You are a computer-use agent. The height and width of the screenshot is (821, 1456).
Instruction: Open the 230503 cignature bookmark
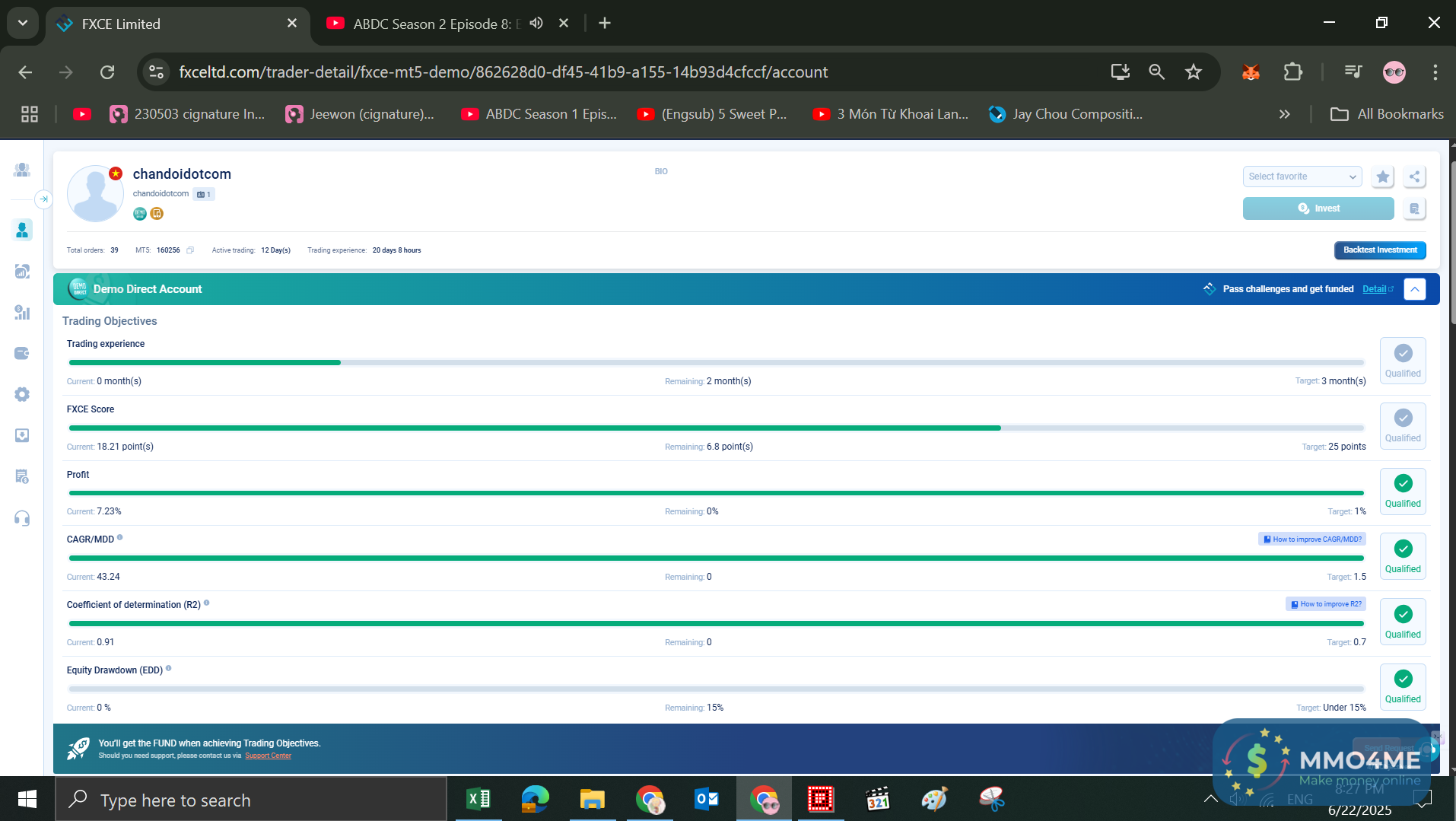[x=188, y=114]
